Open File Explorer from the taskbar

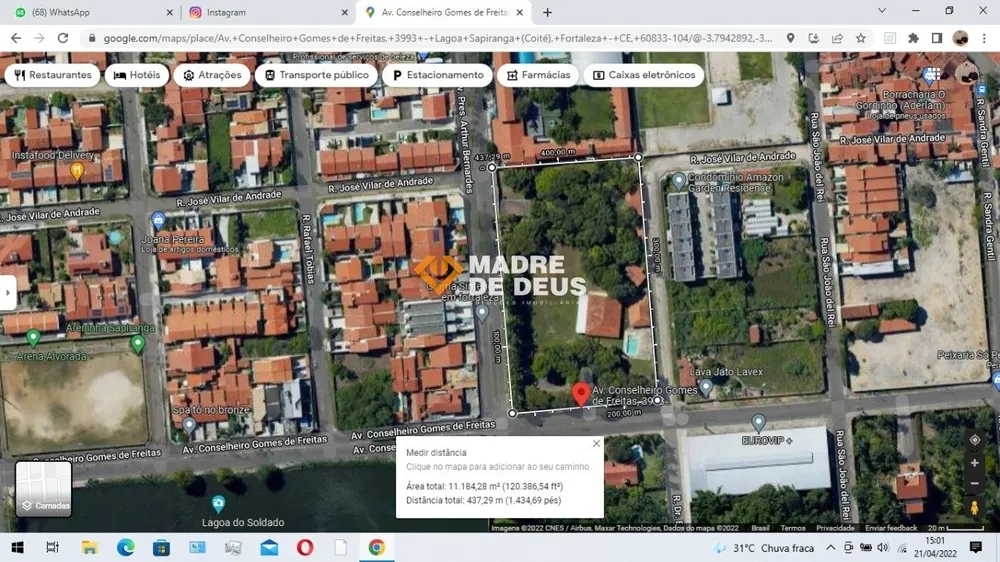click(x=89, y=548)
